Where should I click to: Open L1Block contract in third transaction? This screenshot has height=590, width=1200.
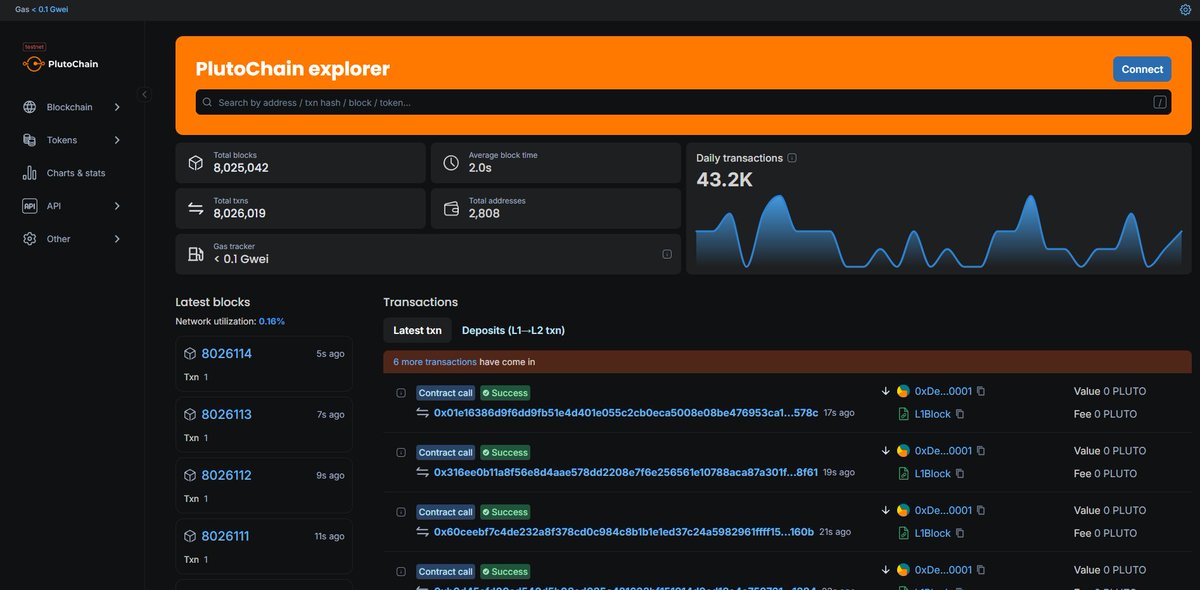933,533
